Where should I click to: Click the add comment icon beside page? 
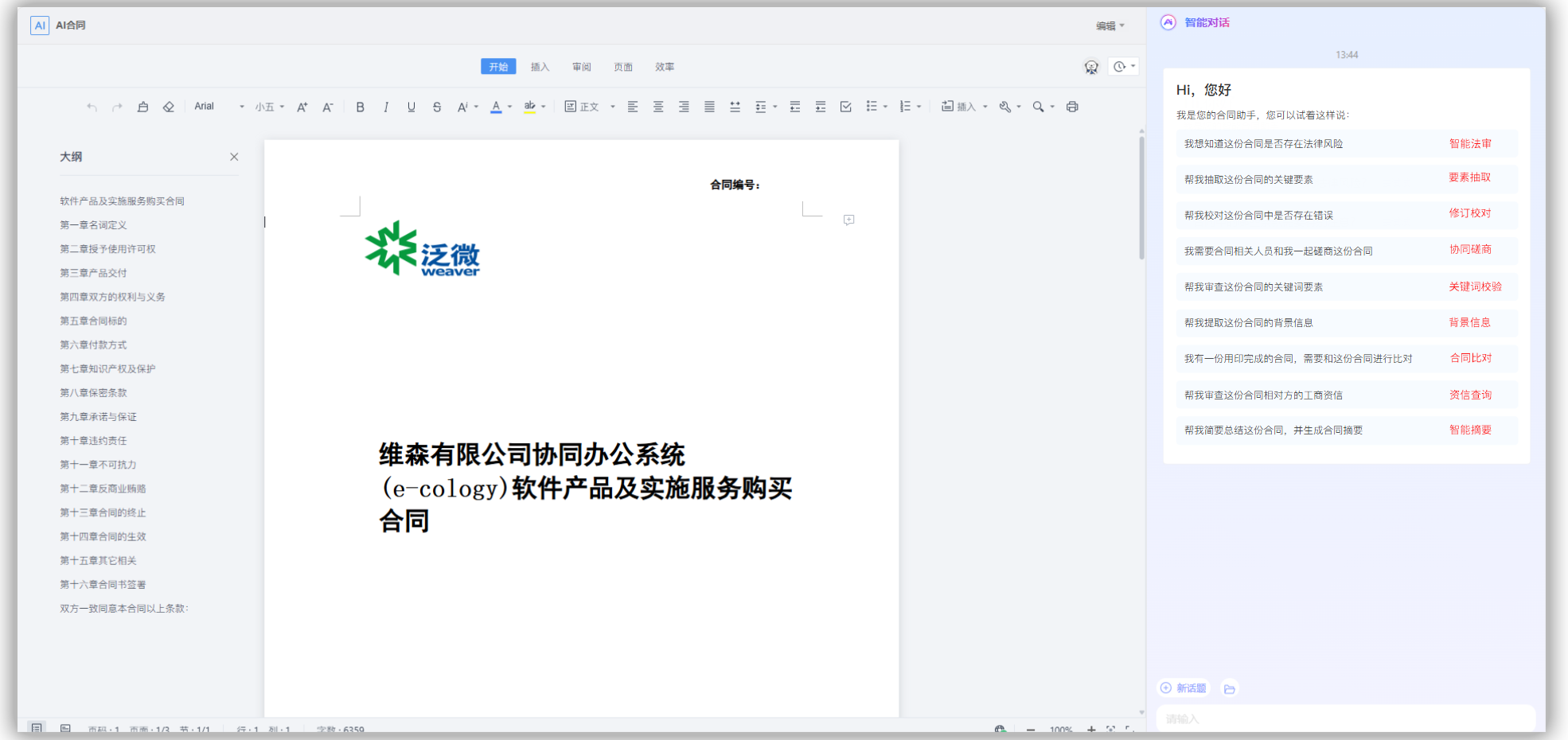pos(849,220)
